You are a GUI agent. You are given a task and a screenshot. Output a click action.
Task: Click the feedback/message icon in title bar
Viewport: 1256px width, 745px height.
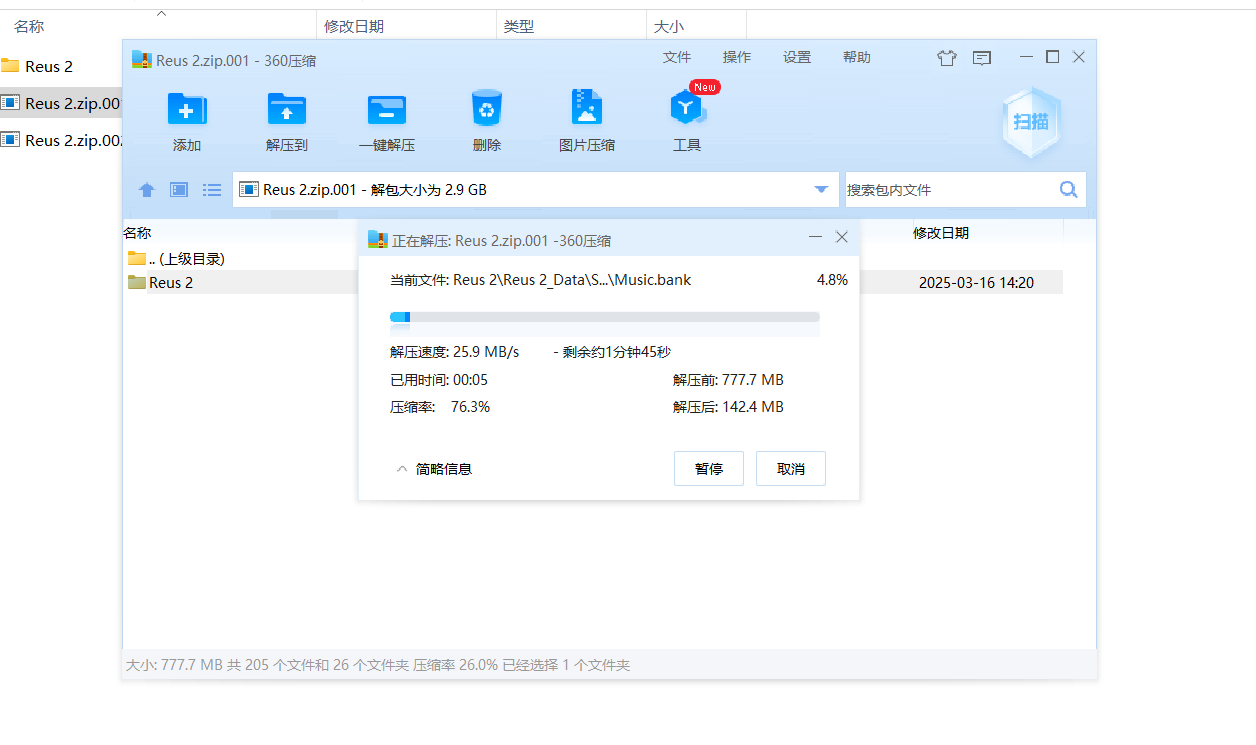981,58
